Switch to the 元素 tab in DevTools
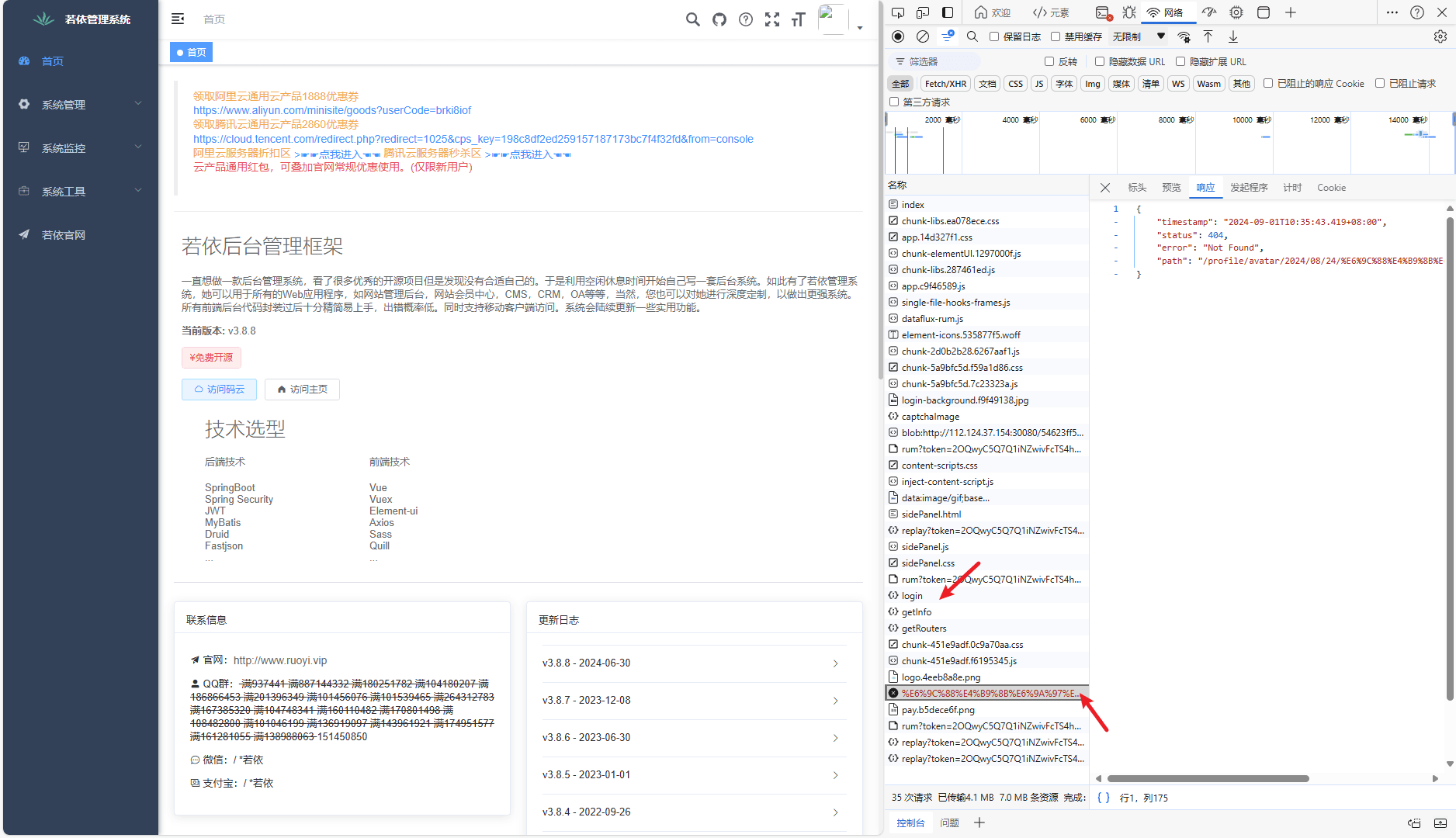The image size is (1456, 838). pos(1051,12)
